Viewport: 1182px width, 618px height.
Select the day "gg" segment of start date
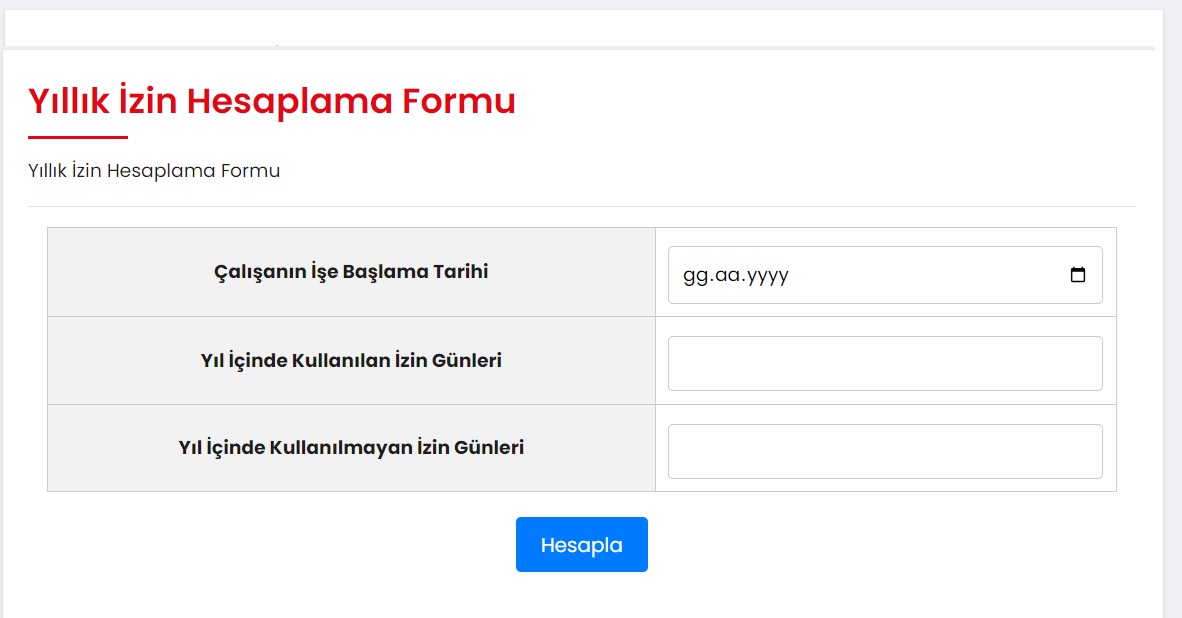click(694, 275)
